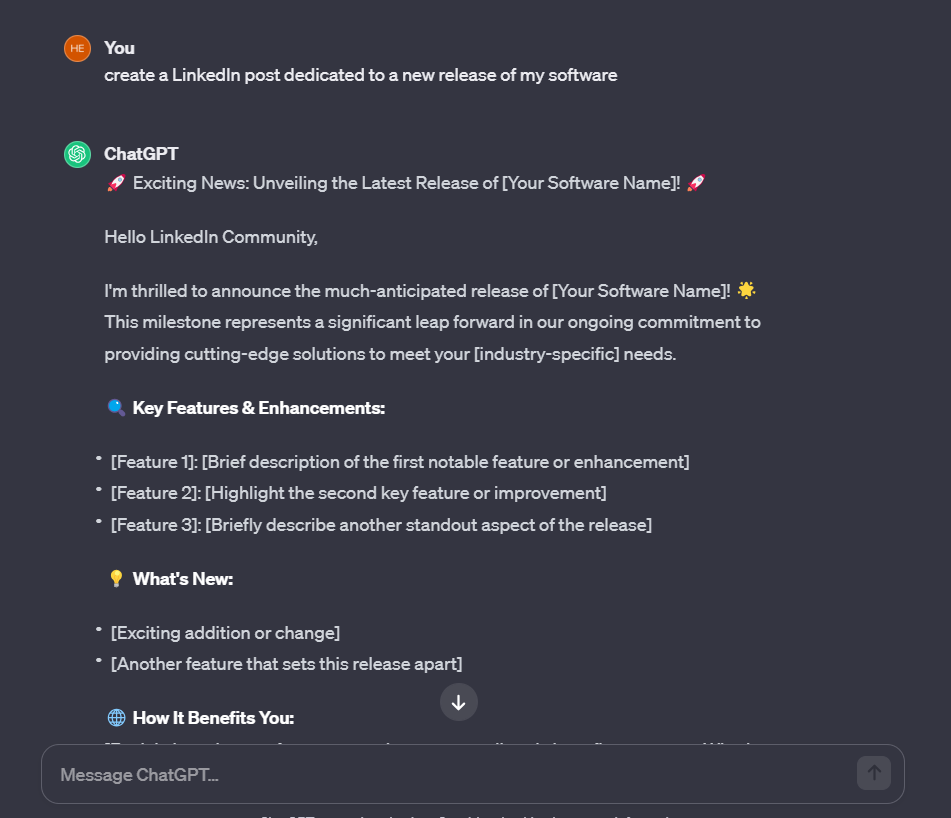This screenshot has height=818, width=951.
Task: Click the "You" sender name label
Action: 119,48
